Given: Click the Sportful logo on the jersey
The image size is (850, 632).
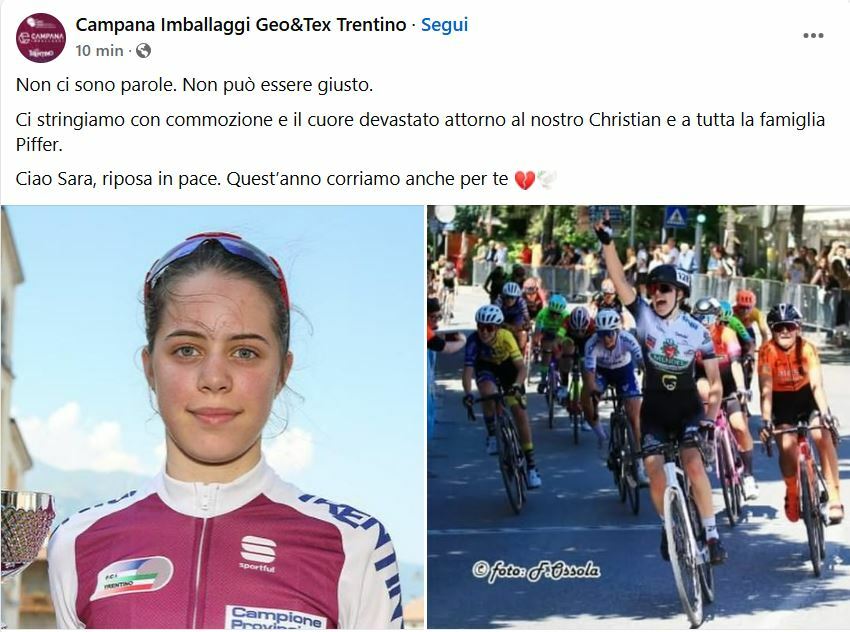Looking at the screenshot, I should click(257, 553).
